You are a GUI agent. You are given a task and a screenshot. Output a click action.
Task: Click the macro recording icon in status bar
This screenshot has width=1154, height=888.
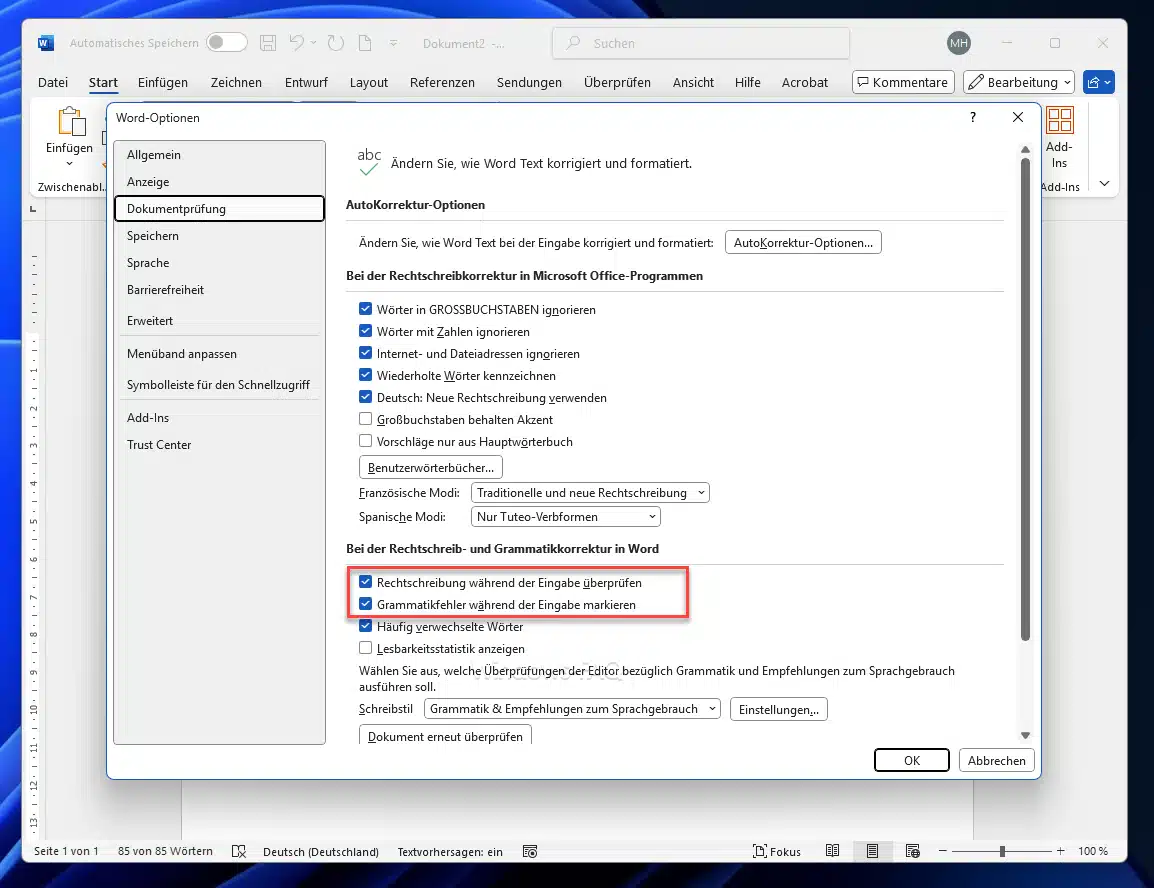[x=530, y=851]
